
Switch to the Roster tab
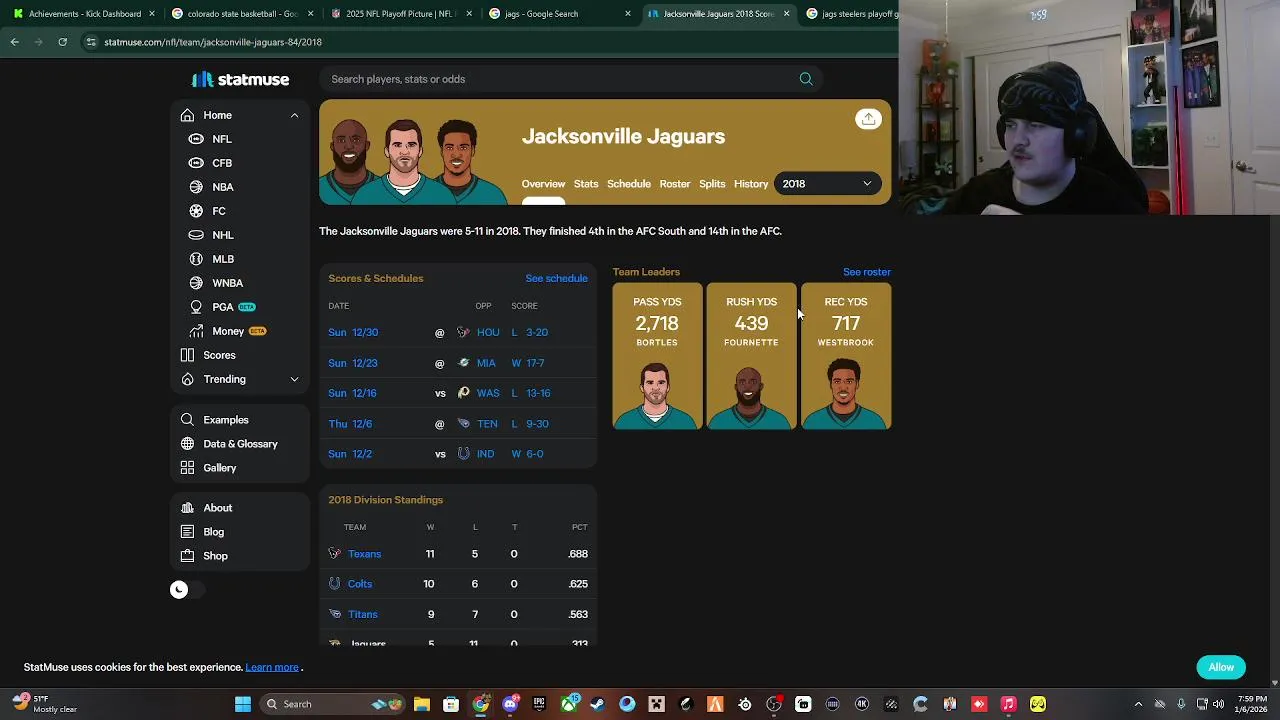click(675, 184)
